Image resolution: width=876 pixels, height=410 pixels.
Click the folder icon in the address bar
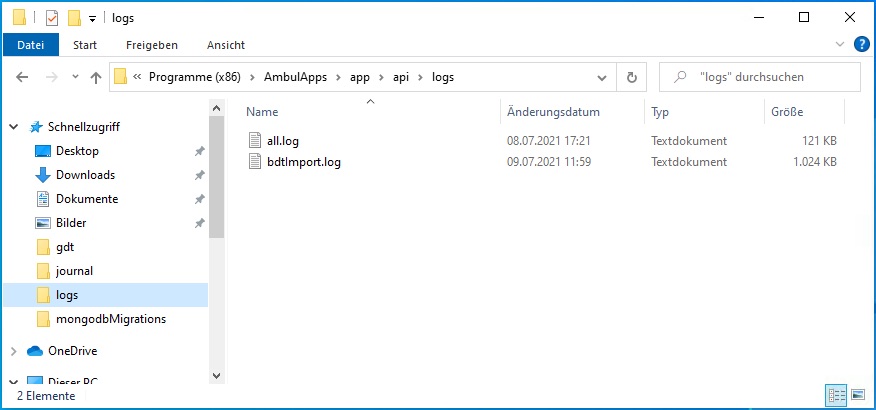(120, 77)
